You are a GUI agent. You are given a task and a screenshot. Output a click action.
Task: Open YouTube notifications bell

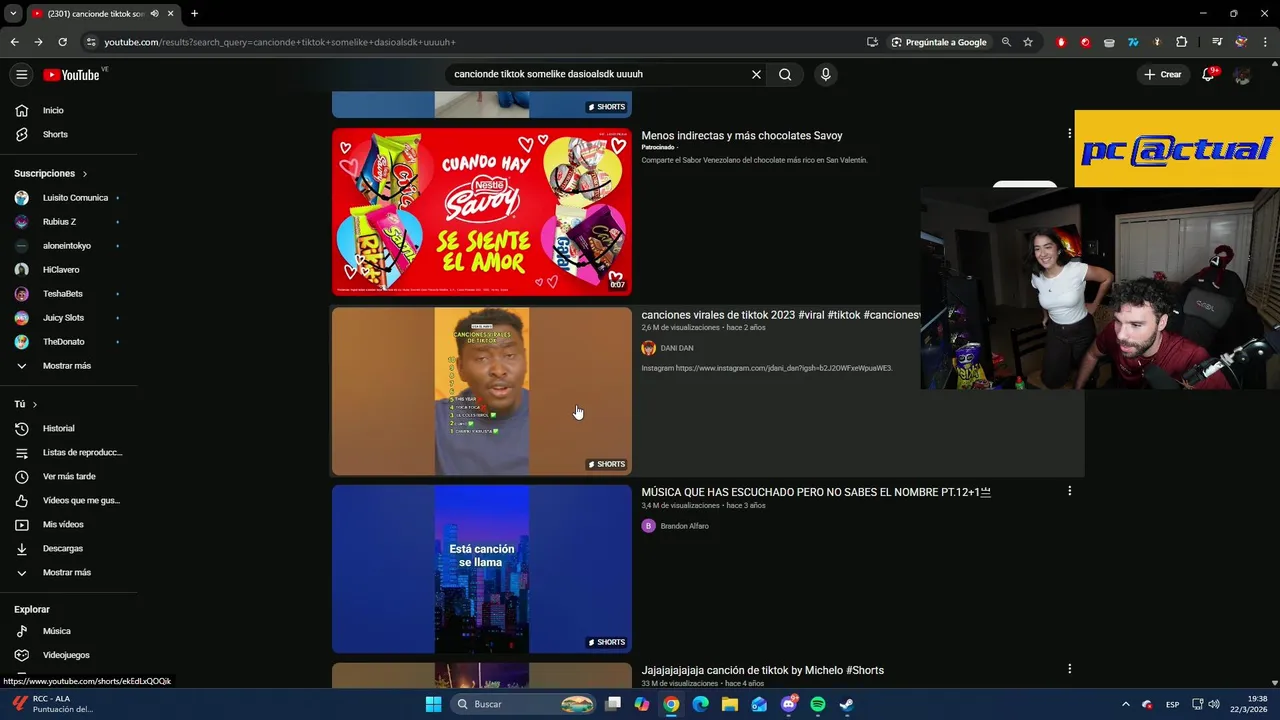tap(1208, 75)
